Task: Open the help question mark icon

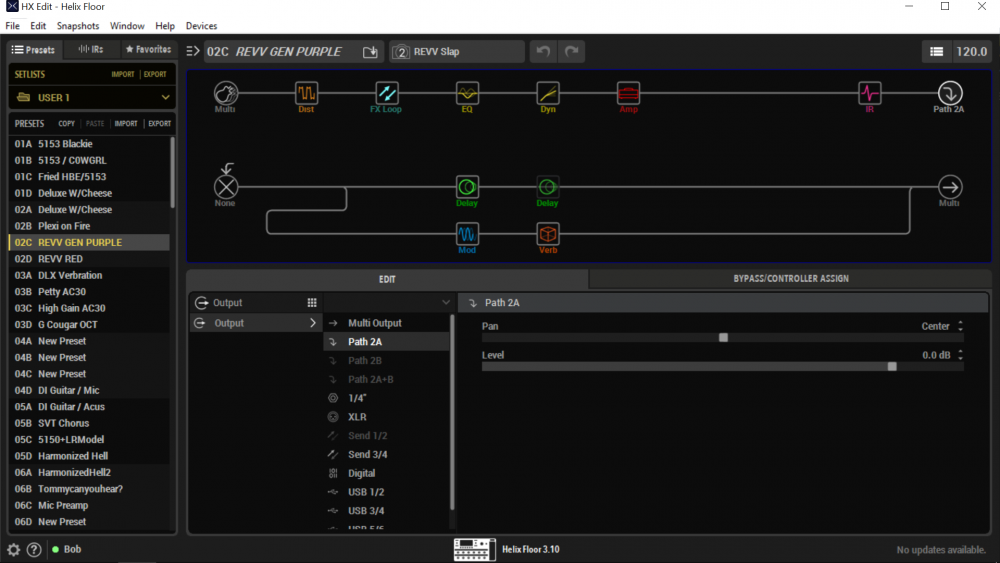Action: coord(34,549)
